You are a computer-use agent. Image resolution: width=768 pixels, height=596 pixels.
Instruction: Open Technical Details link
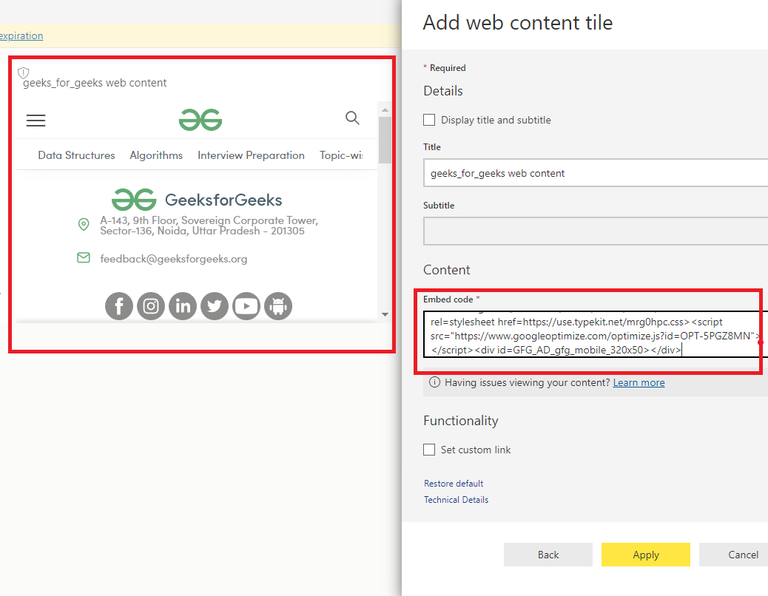pos(456,500)
